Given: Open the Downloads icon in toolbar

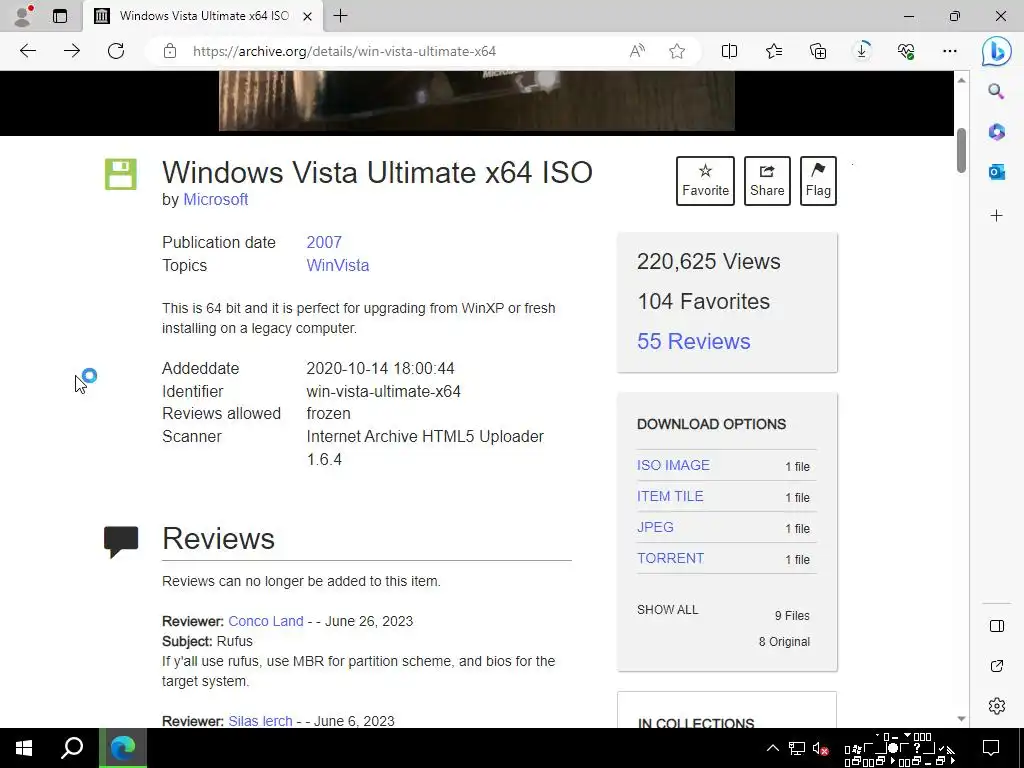Looking at the screenshot, I should click(862, 51).
